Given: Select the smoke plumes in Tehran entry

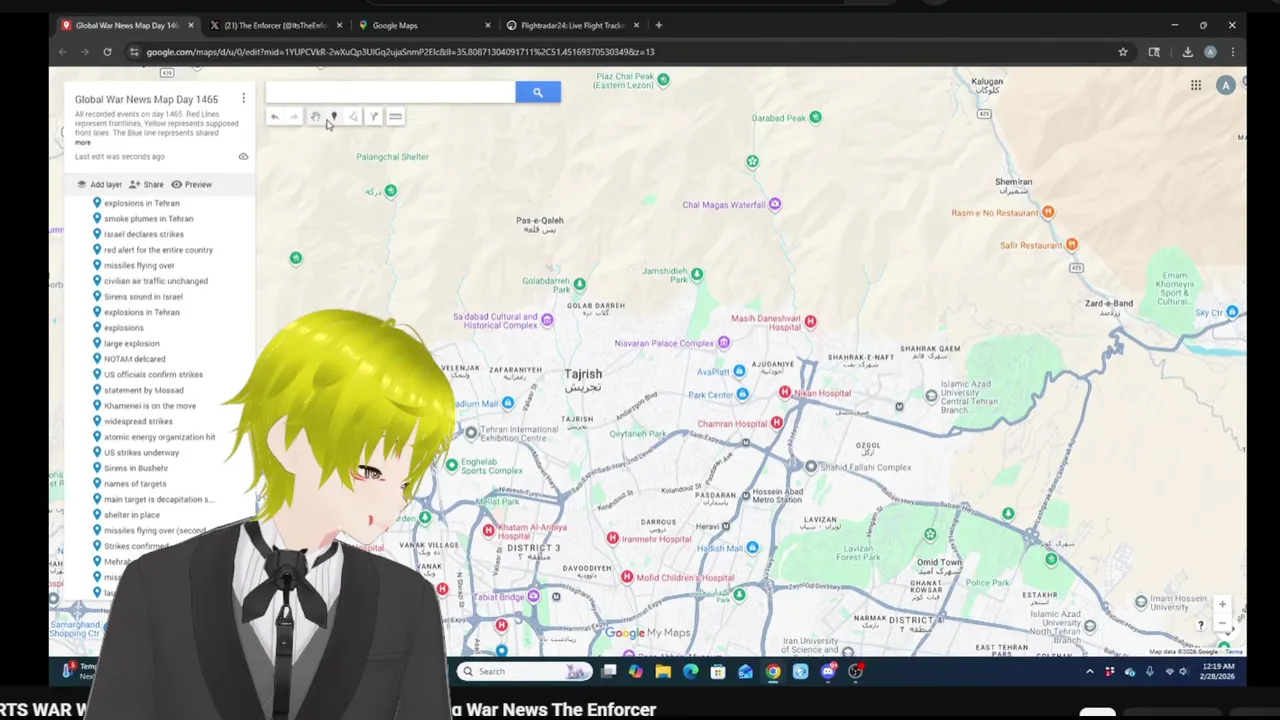Looking at the screenshot, I should coord(148,218).
